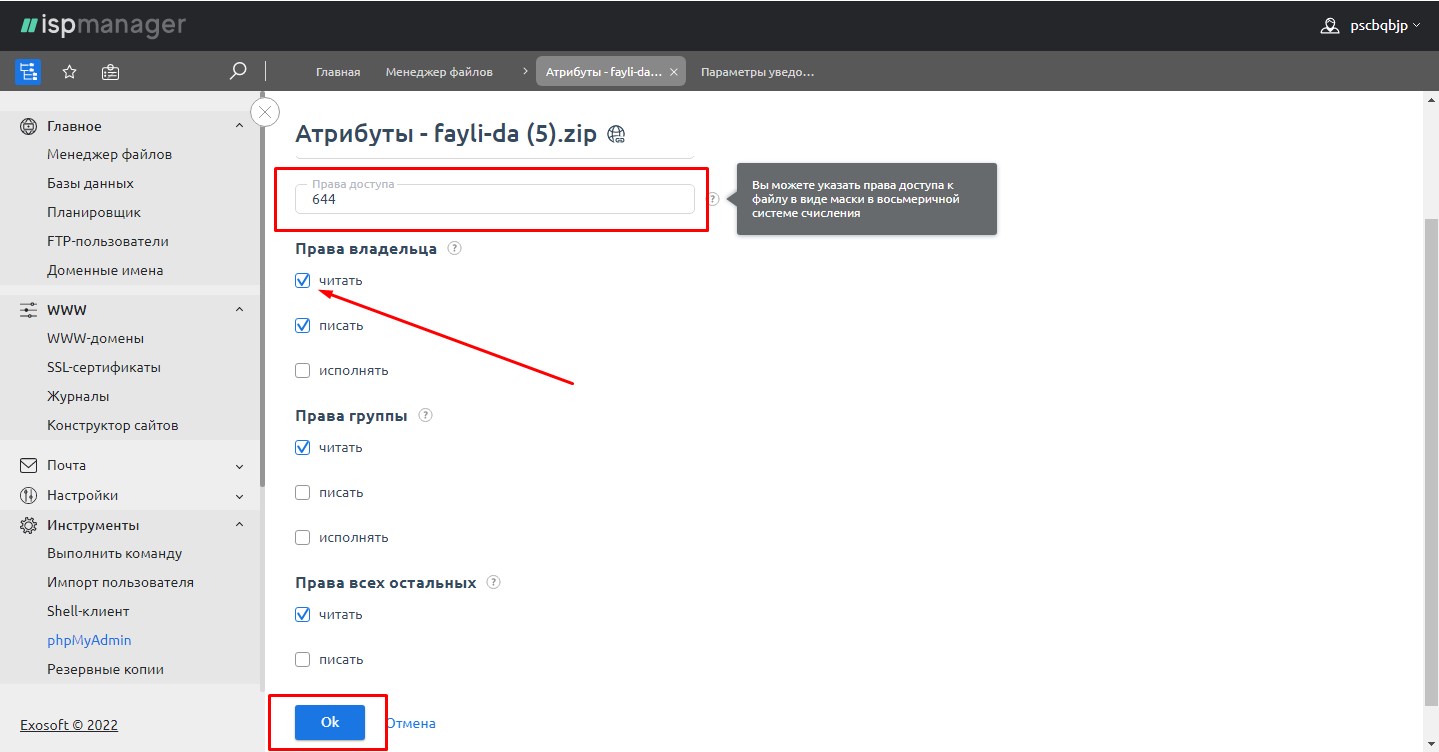Uncheck group читать permission

click(x=303, y=448)
